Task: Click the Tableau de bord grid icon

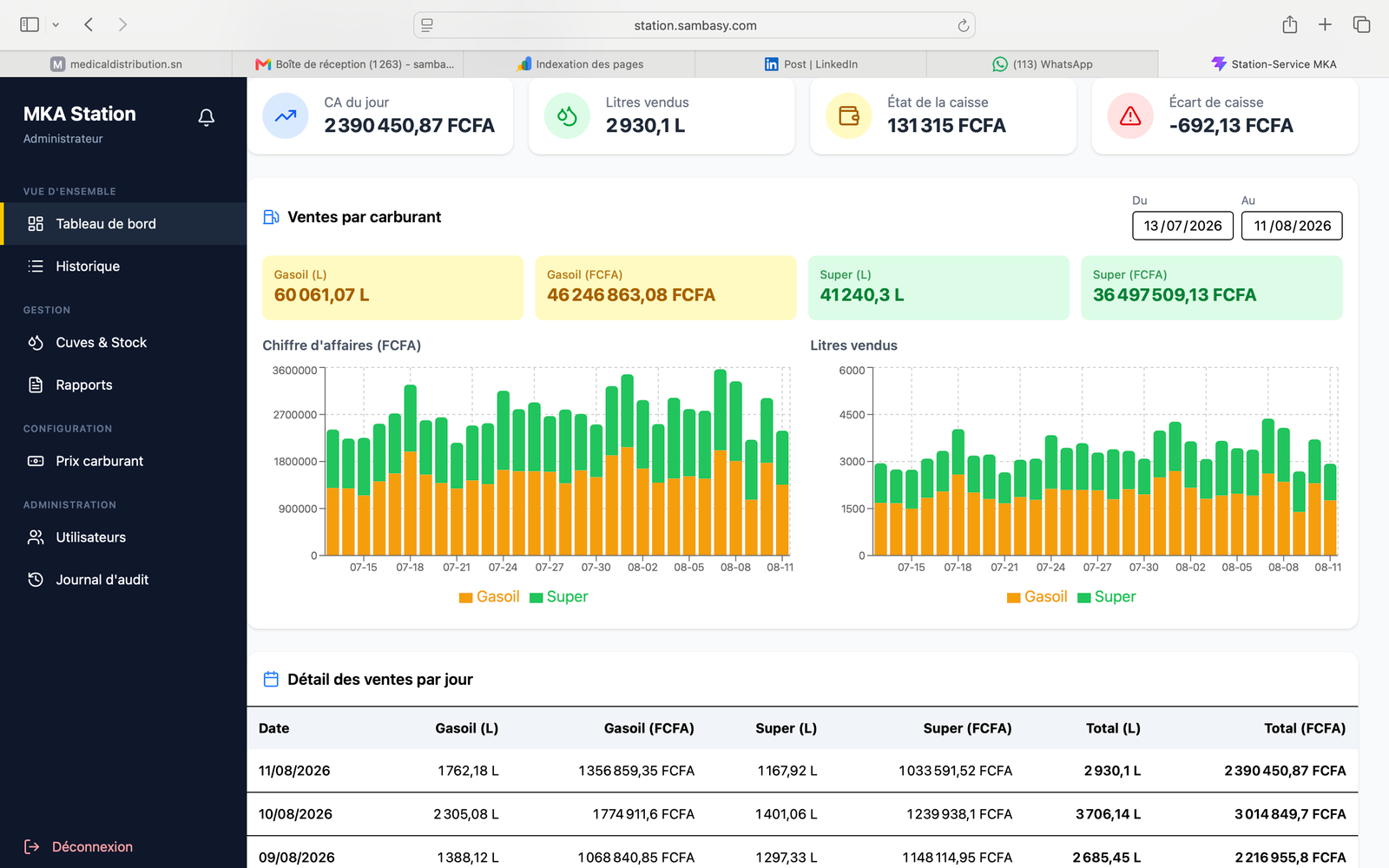Action: point(36,224)
